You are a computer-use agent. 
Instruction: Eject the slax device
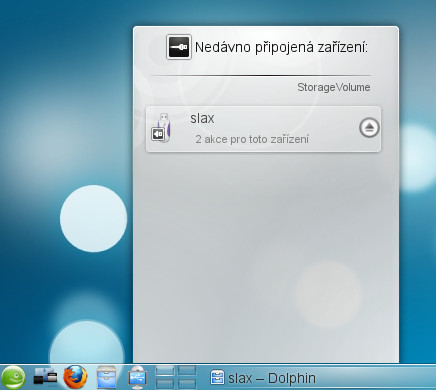(369, 128)
